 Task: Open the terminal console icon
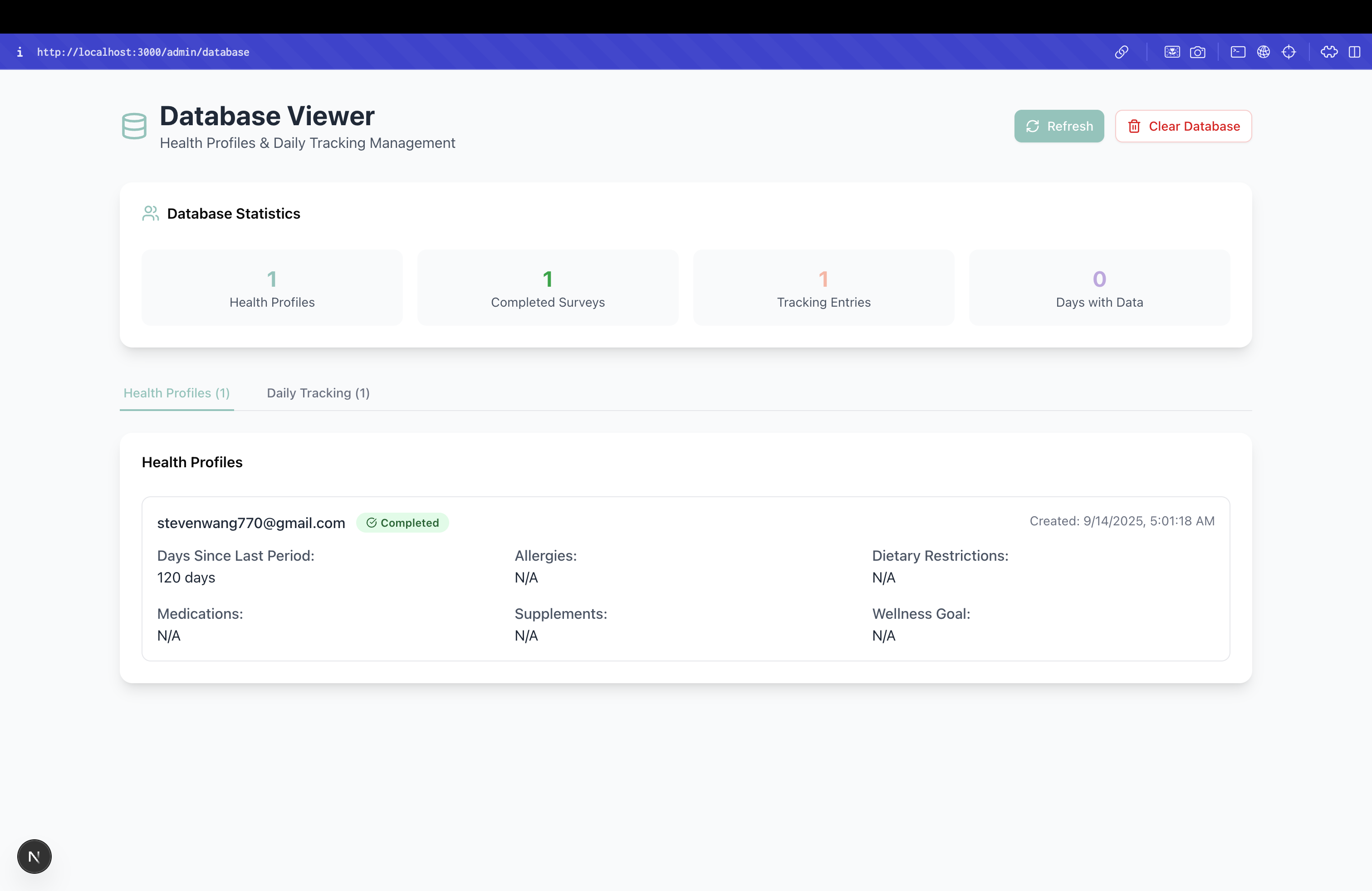[x=1238, y=52]
